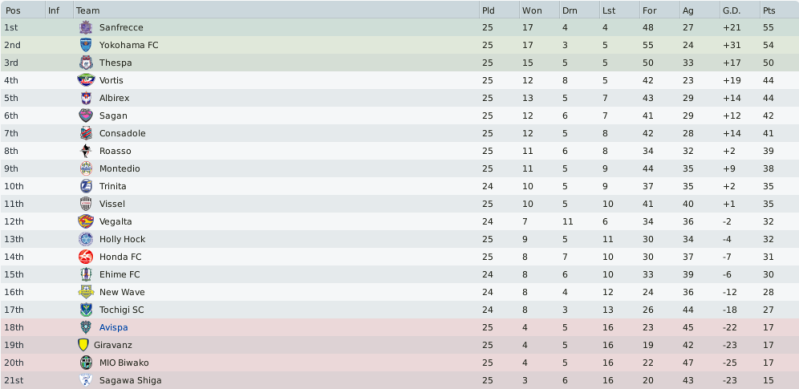Click the Yokohama FC club badge
Viewport: 799px width, 389px height.
click(x=86, y=45)
